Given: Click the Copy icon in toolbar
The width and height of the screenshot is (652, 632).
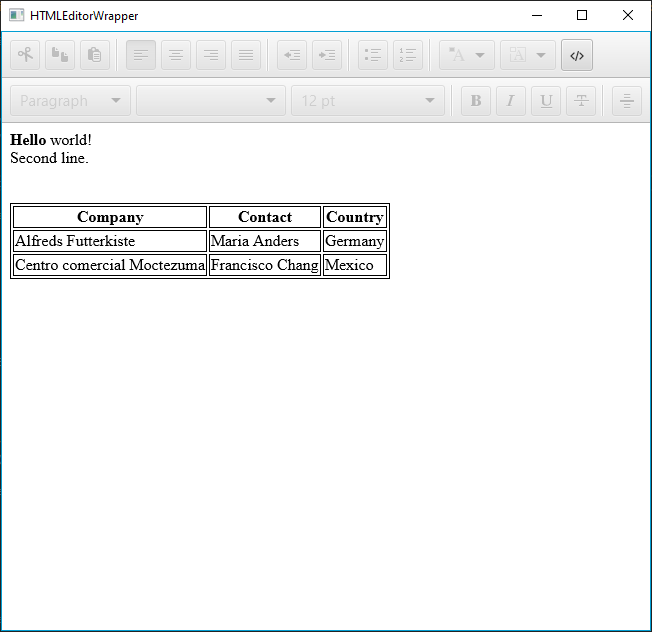Looking at the screenshot, I should 60,55.
